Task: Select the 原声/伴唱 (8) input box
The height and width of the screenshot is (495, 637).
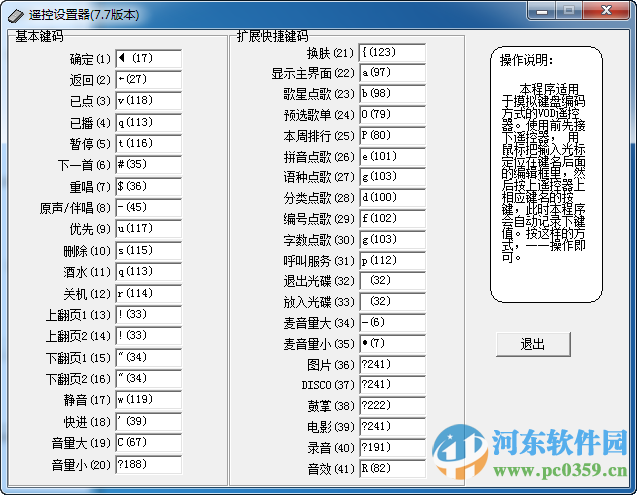Action: pos(149,208)
